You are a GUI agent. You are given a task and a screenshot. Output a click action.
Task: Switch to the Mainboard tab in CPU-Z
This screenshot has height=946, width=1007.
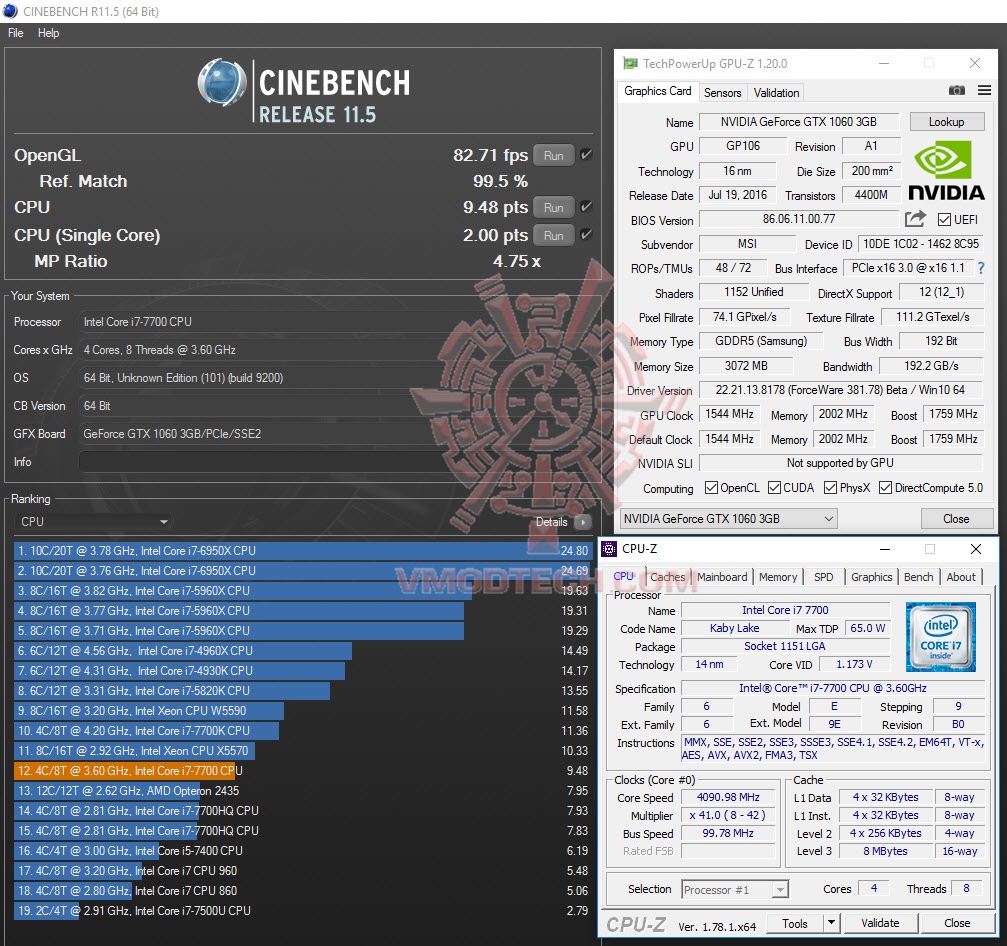coord(722,577)
